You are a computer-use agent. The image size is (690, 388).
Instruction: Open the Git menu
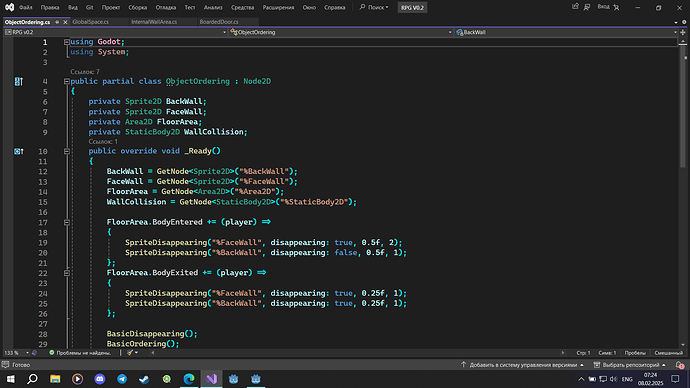(x=89, y=7)
